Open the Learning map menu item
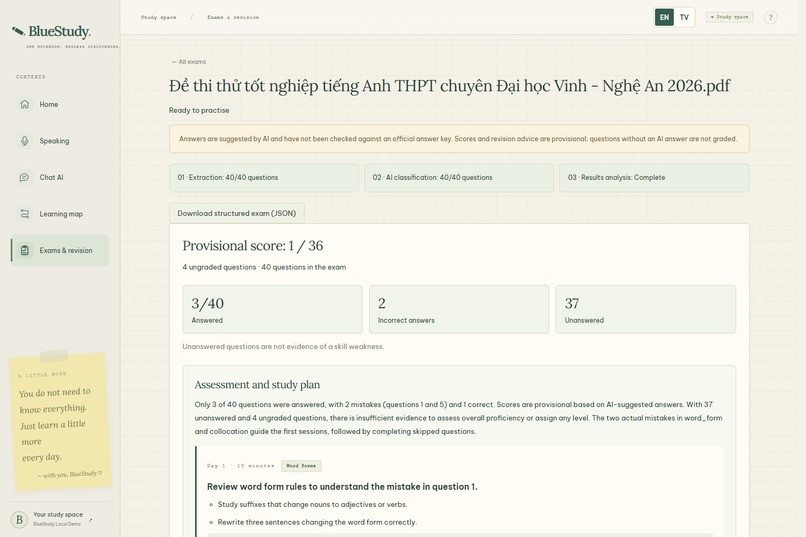 (x=60, y=214)
